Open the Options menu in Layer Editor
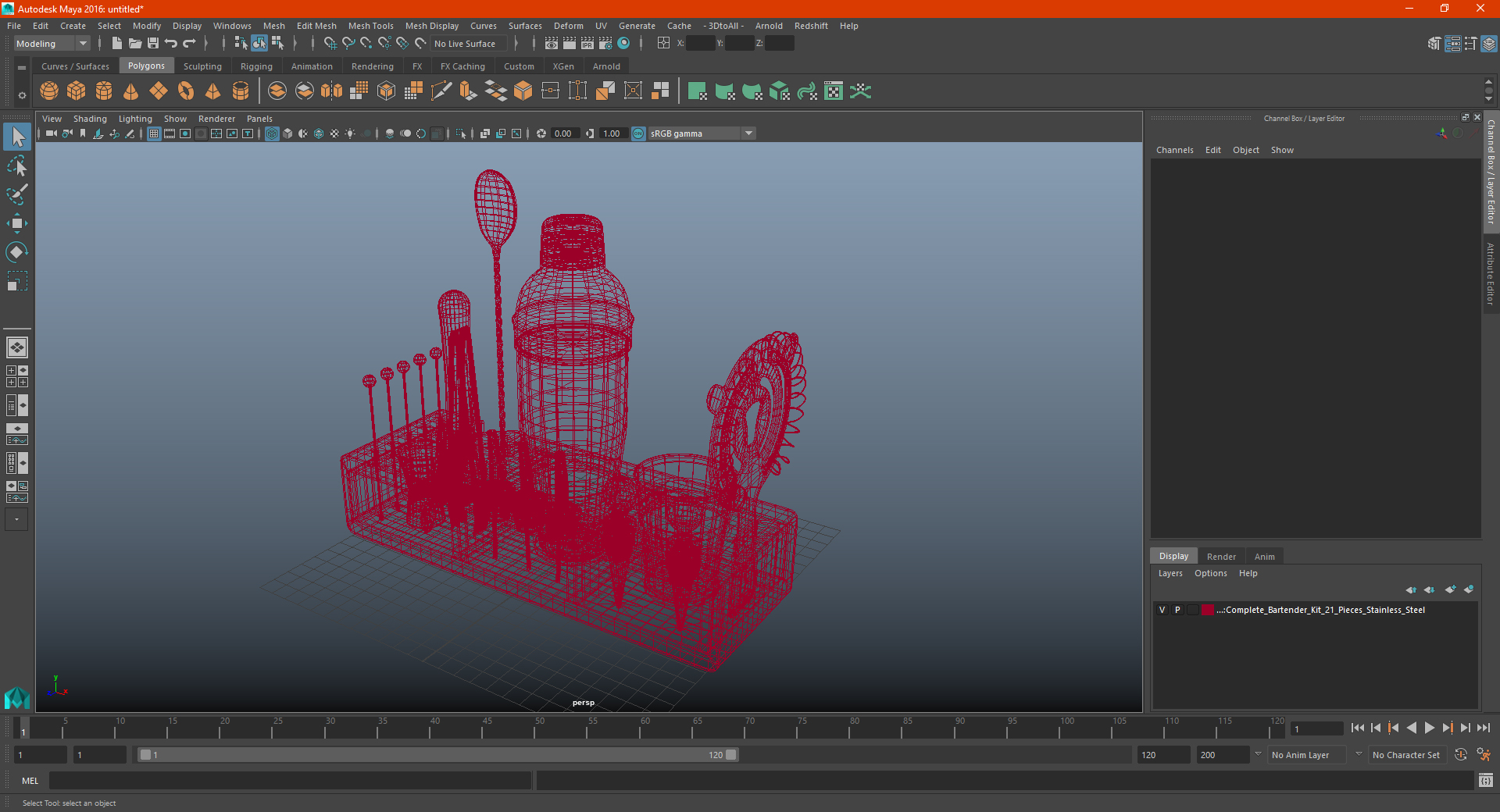The height and width of the screenshot is (812, 1500). (x=1210, y=573)
